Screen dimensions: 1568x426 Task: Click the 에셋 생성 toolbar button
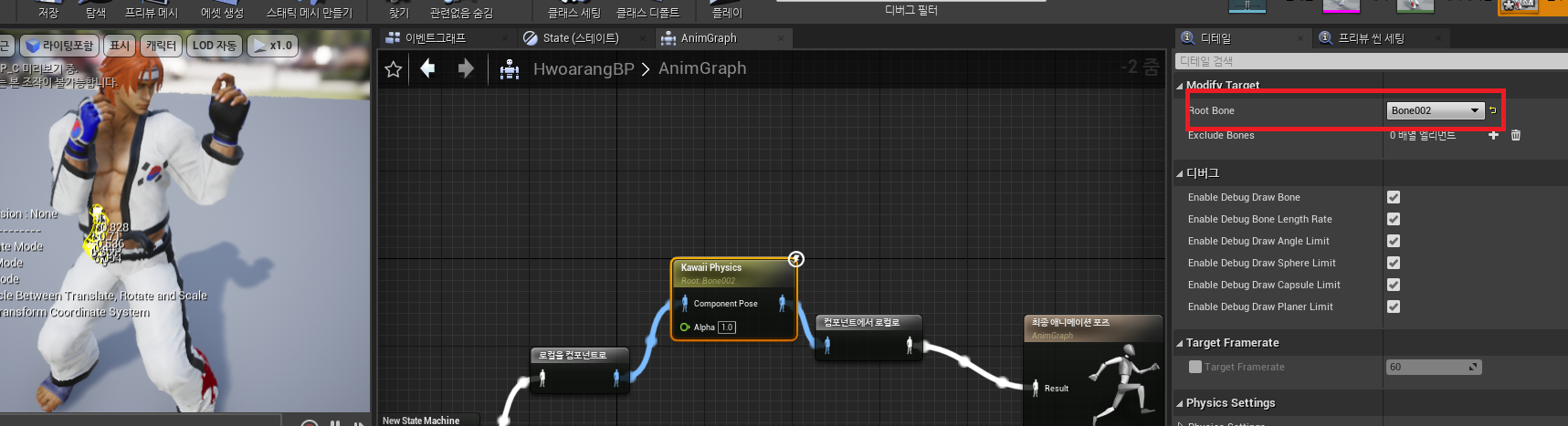tap(222, 12)
